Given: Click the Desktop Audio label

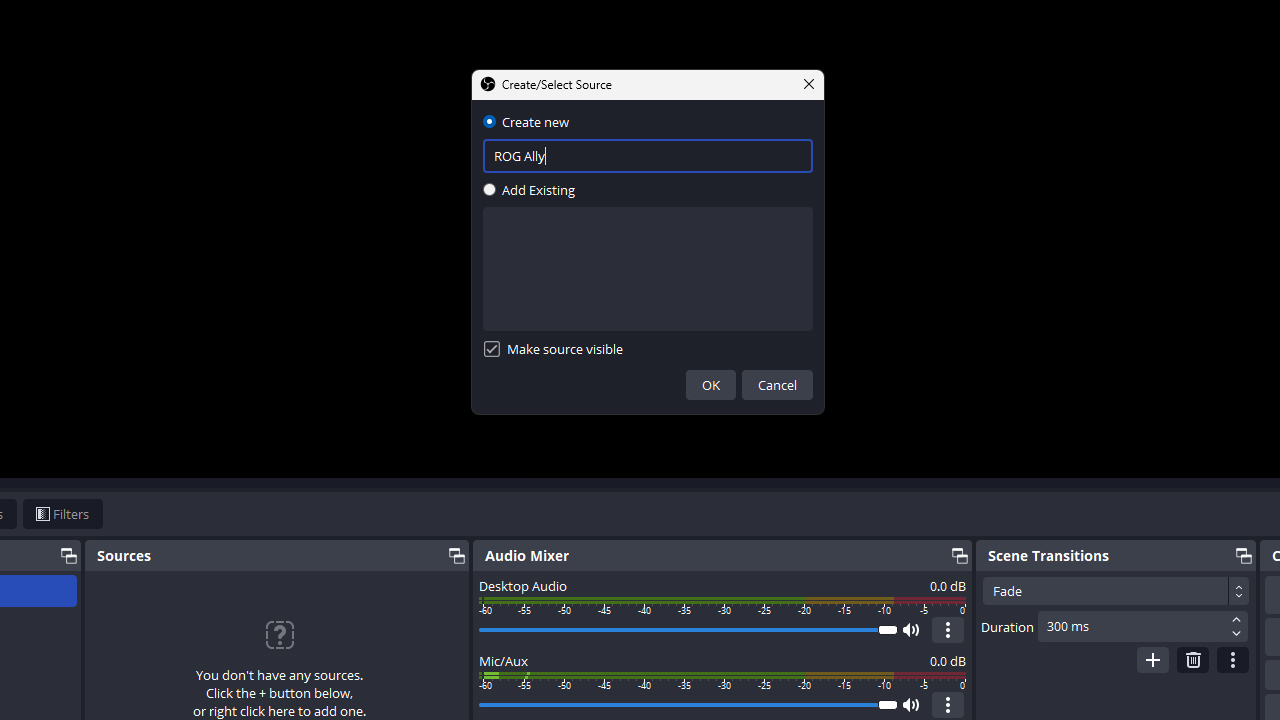Looking at the screenshot, I should (523, 586).
